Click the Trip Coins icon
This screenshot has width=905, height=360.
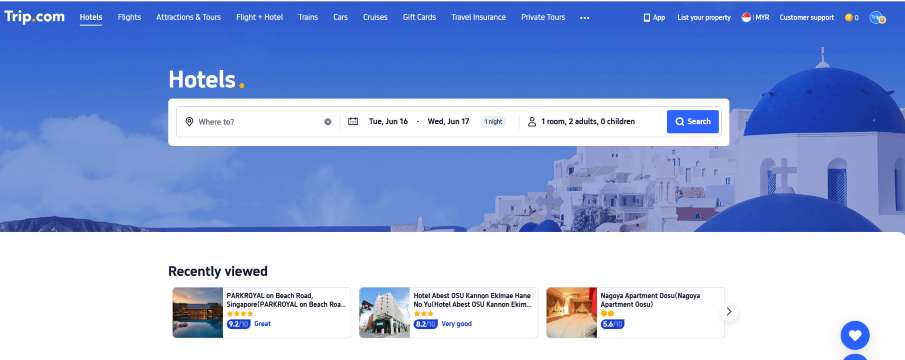pos(848,17)
